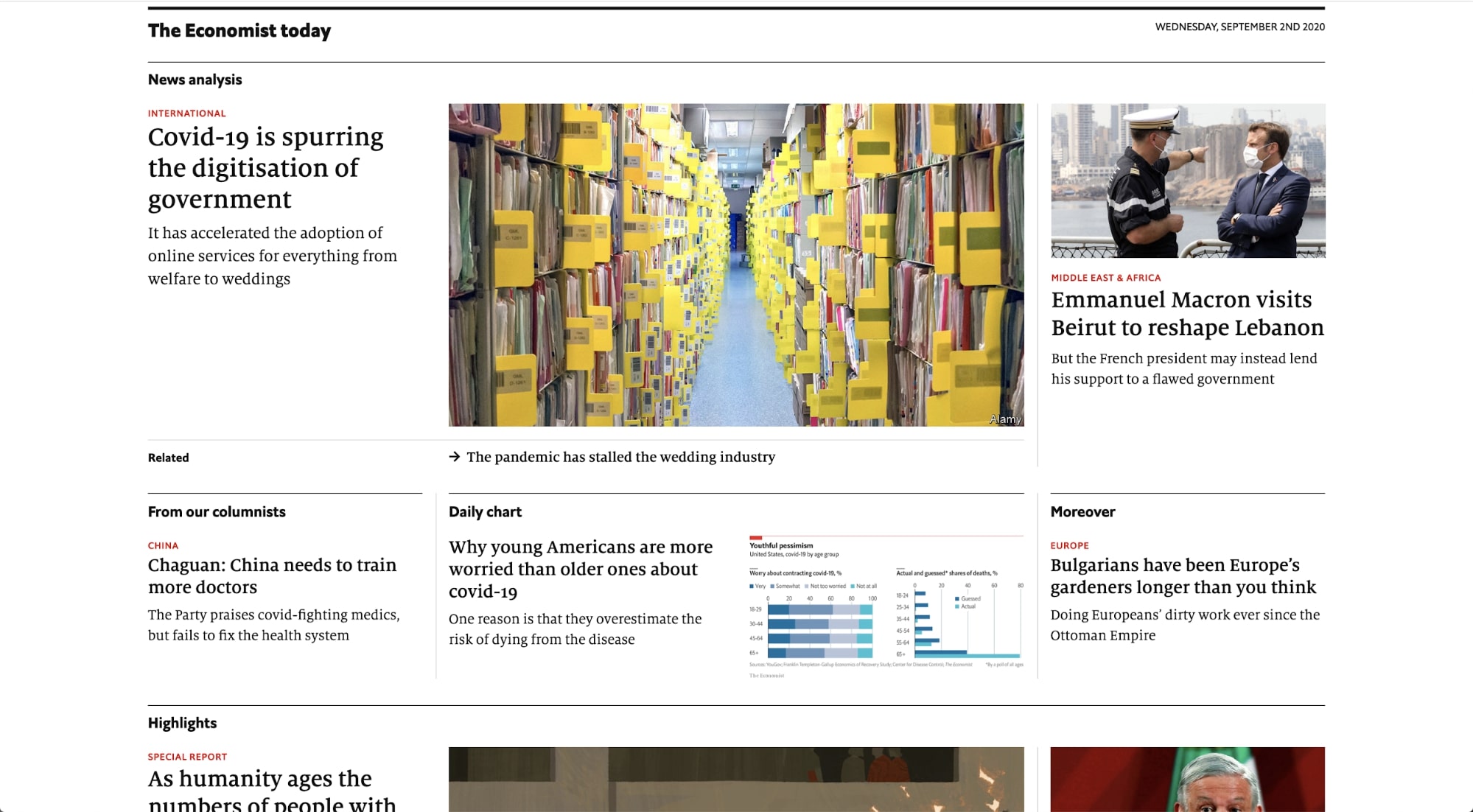1473x812 pixels.
Task: Click the Bulgarians summary about the Ottoman Empire
Action: click(1185, 625)
